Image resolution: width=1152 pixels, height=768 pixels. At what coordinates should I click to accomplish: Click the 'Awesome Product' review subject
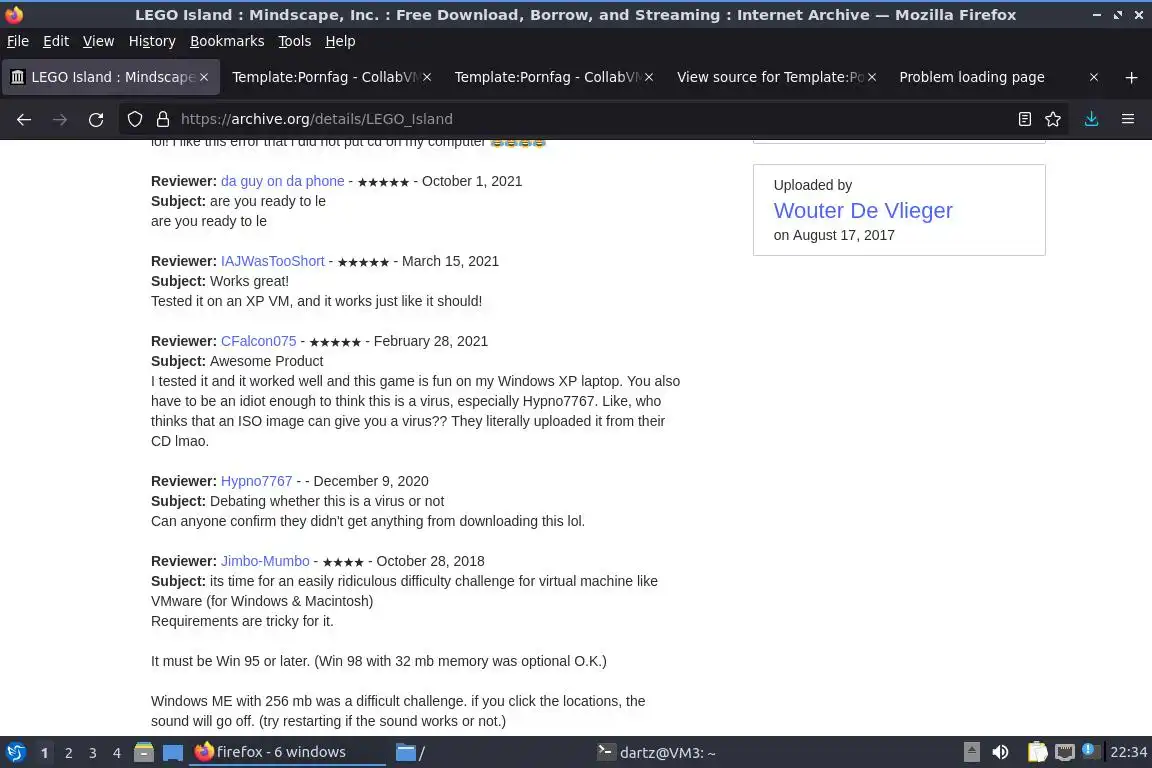point(266,361)
